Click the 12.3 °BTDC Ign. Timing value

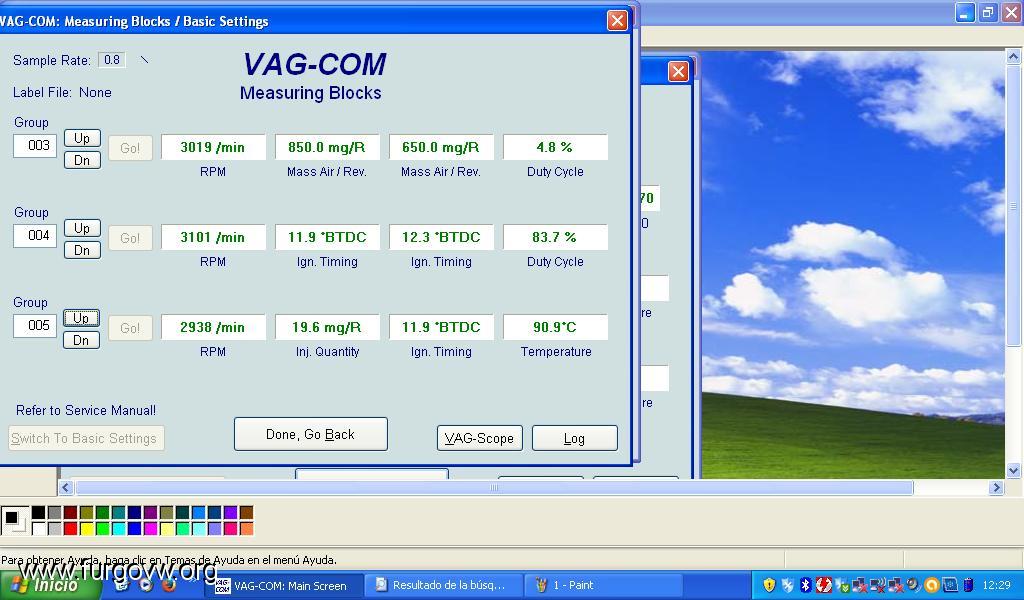pos(441,238)
